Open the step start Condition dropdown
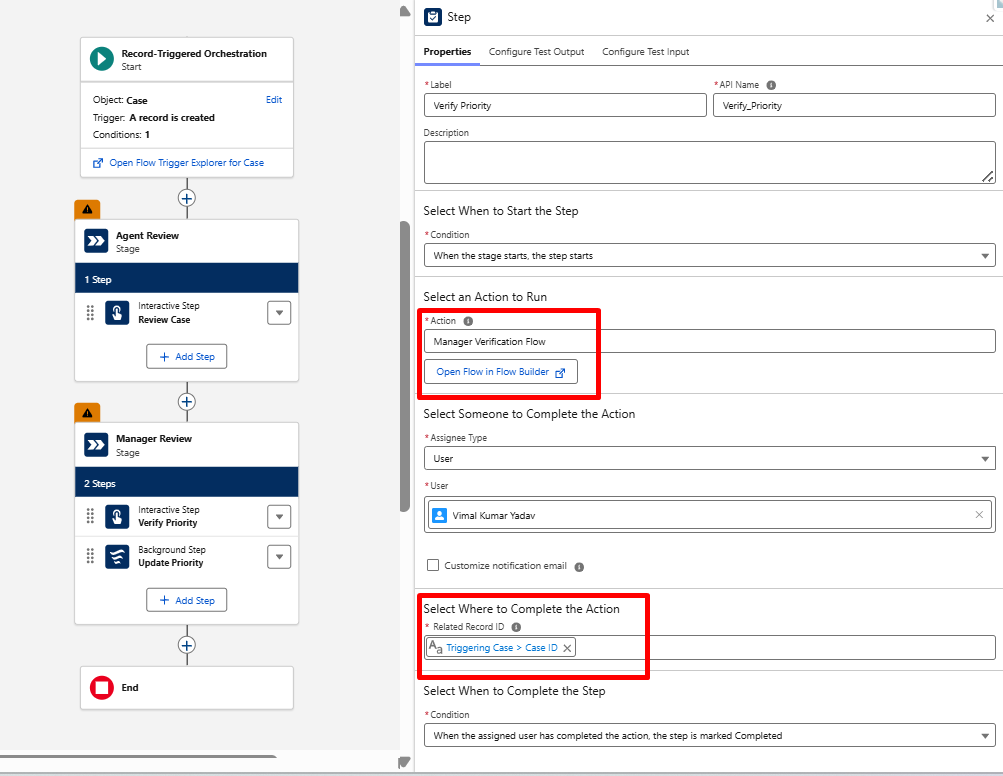1003x776 pixels. [x=709, y=256]
